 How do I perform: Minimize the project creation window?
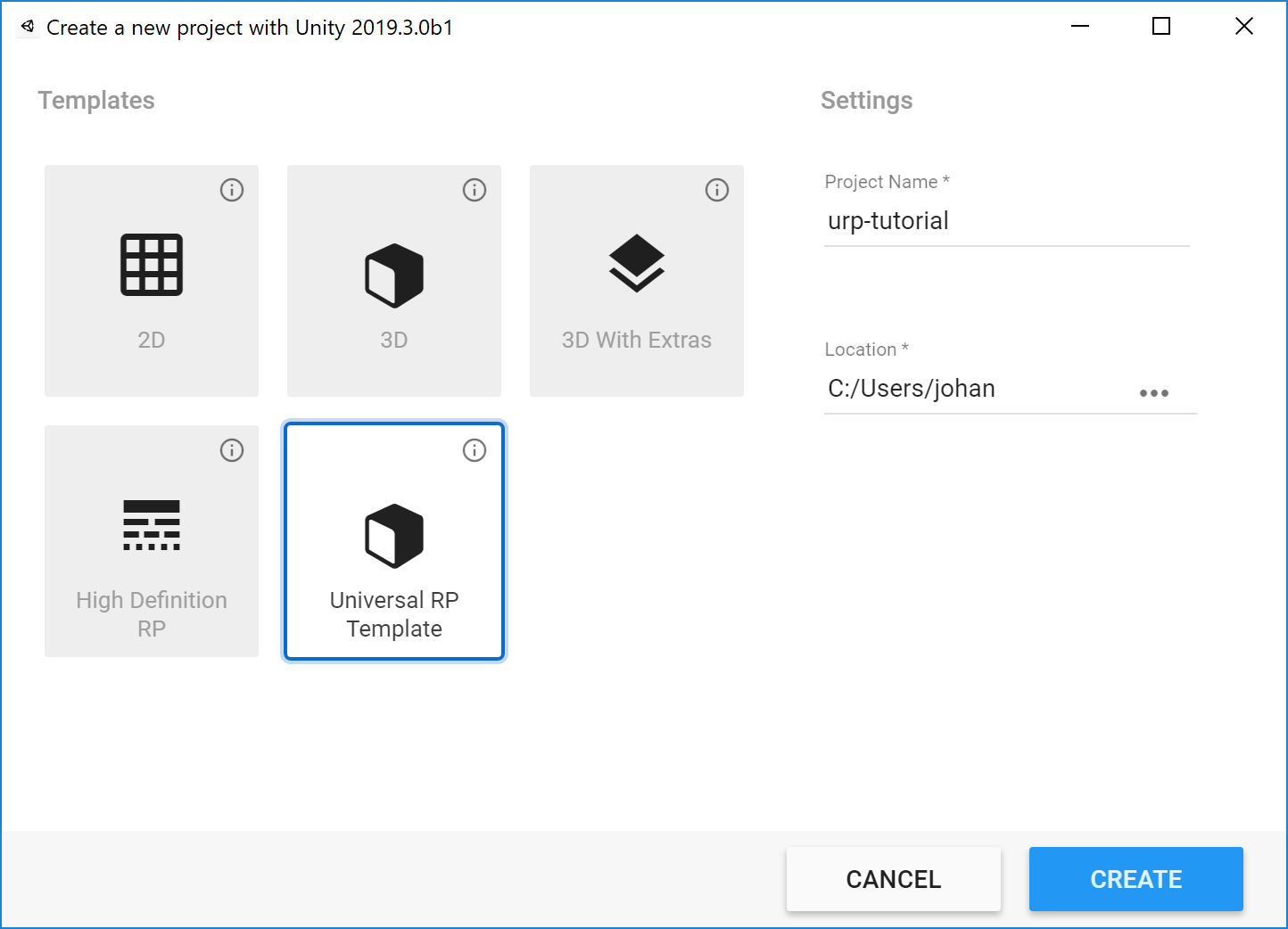pyautogui.click(x=1080, y=27)
